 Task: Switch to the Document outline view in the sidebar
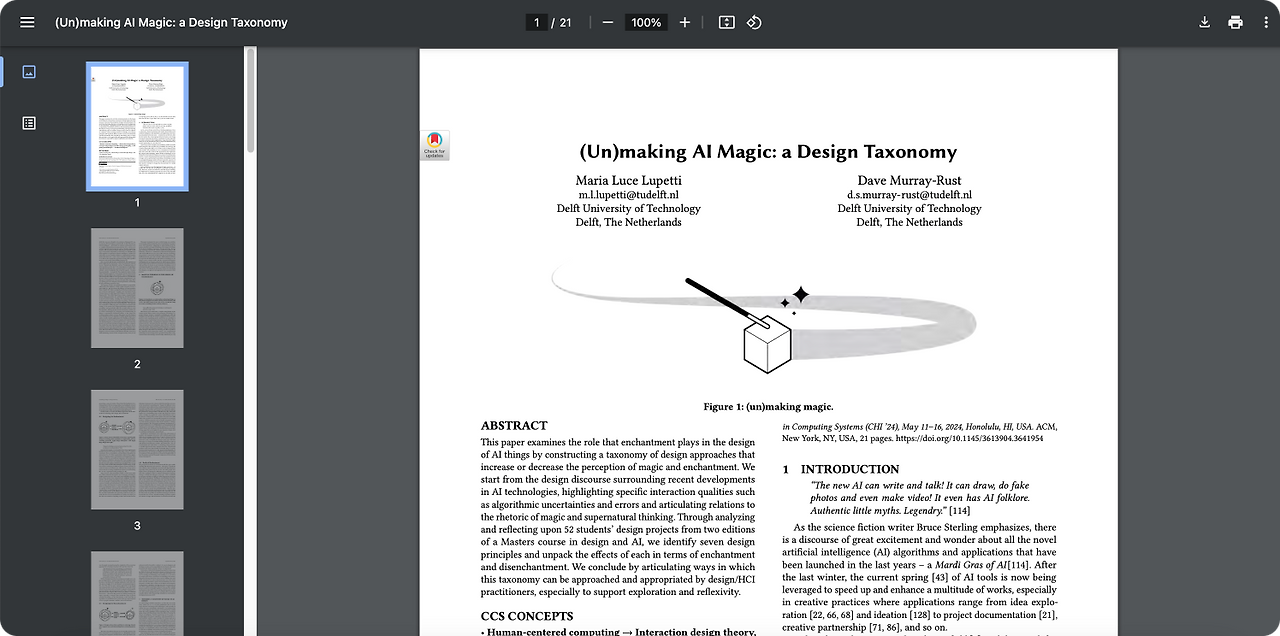coord(29,123)
